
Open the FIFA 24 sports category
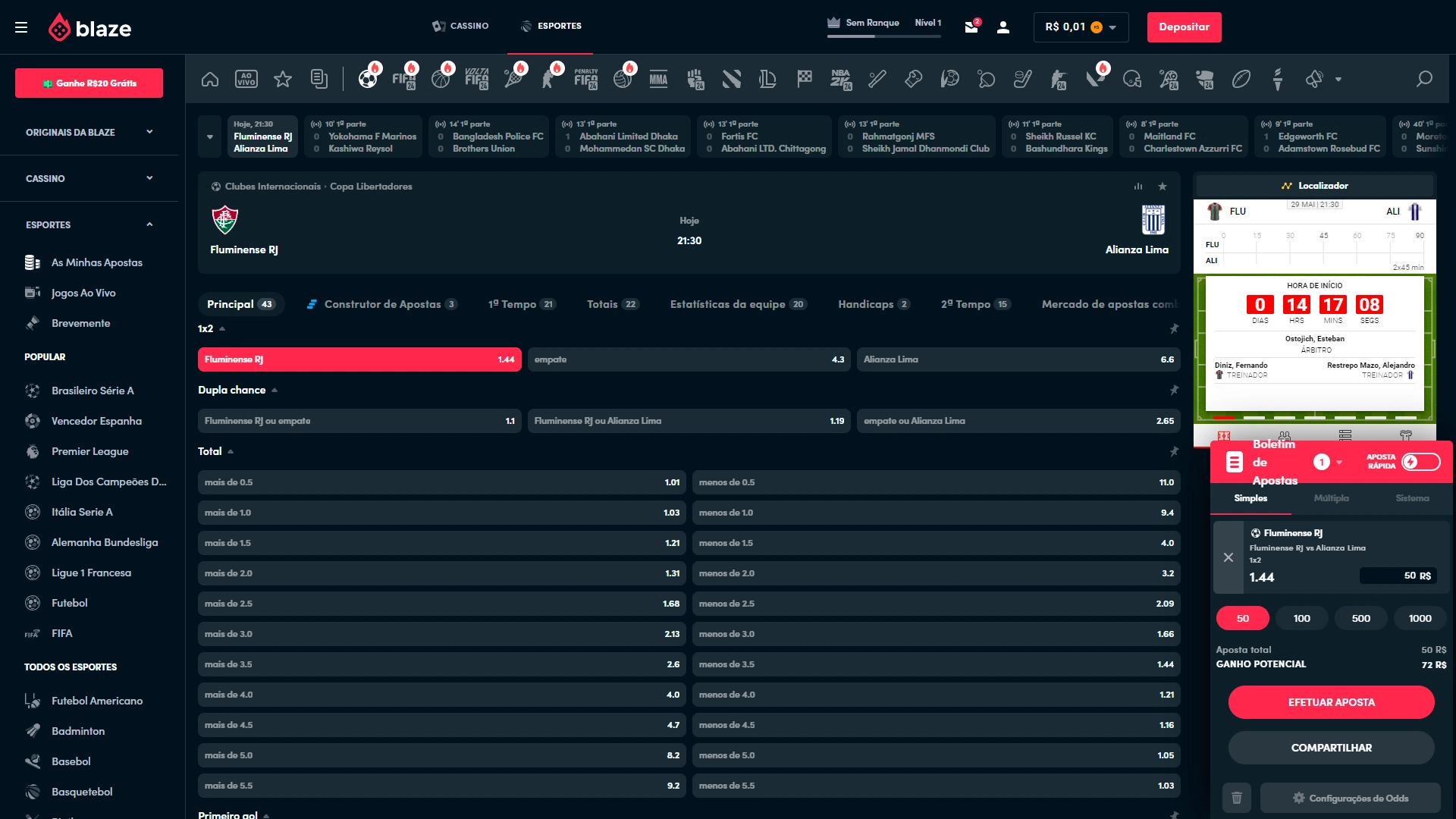point(406,78)
